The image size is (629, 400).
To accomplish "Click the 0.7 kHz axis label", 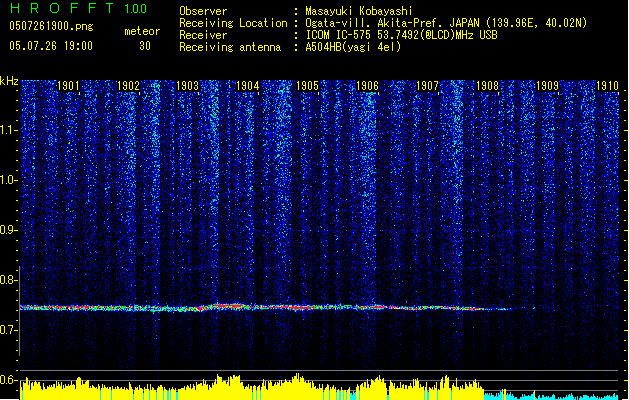I will (9, 330).
